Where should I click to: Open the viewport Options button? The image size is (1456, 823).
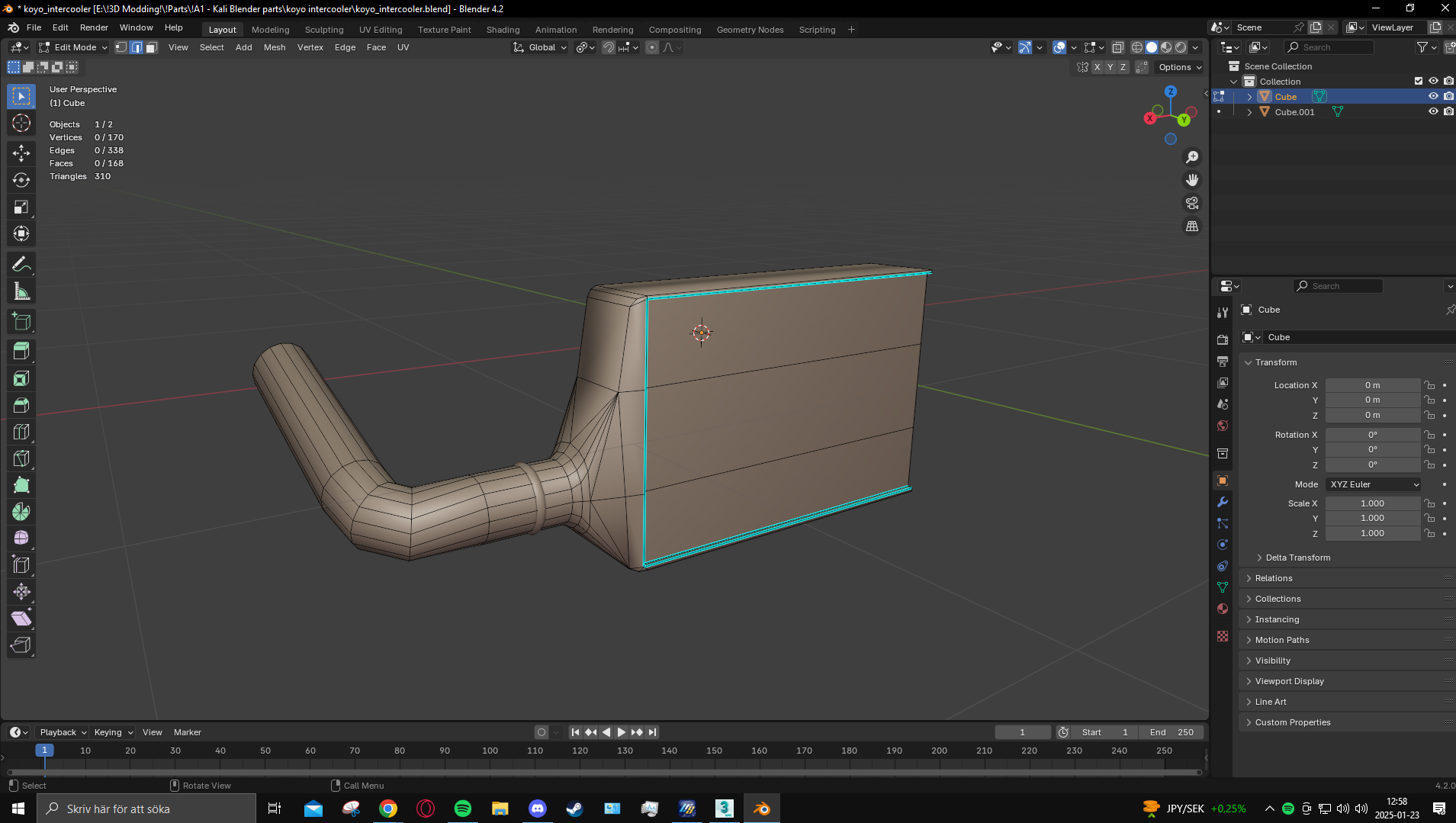1179,67
